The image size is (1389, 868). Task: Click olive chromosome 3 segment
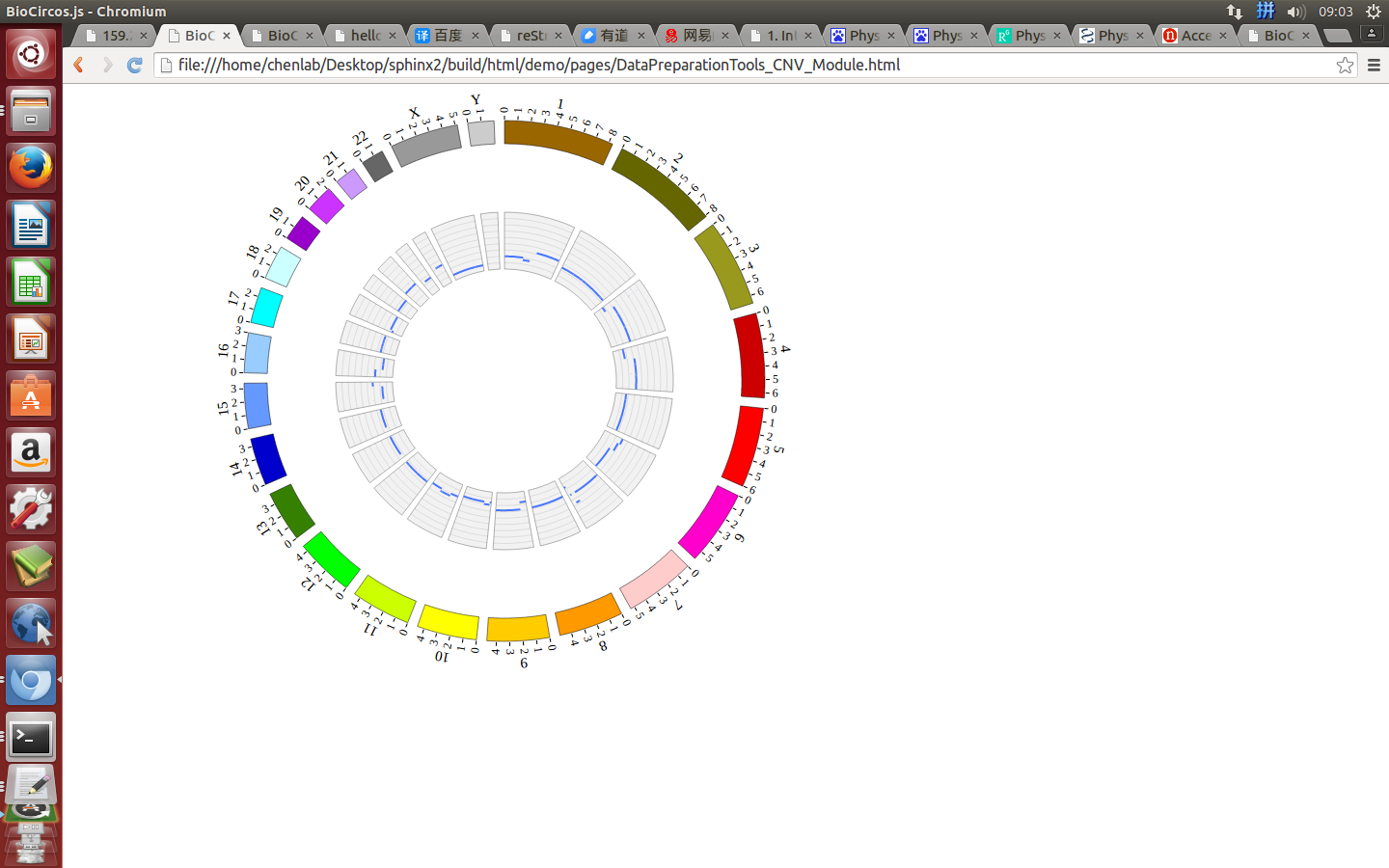coord(724,267)
